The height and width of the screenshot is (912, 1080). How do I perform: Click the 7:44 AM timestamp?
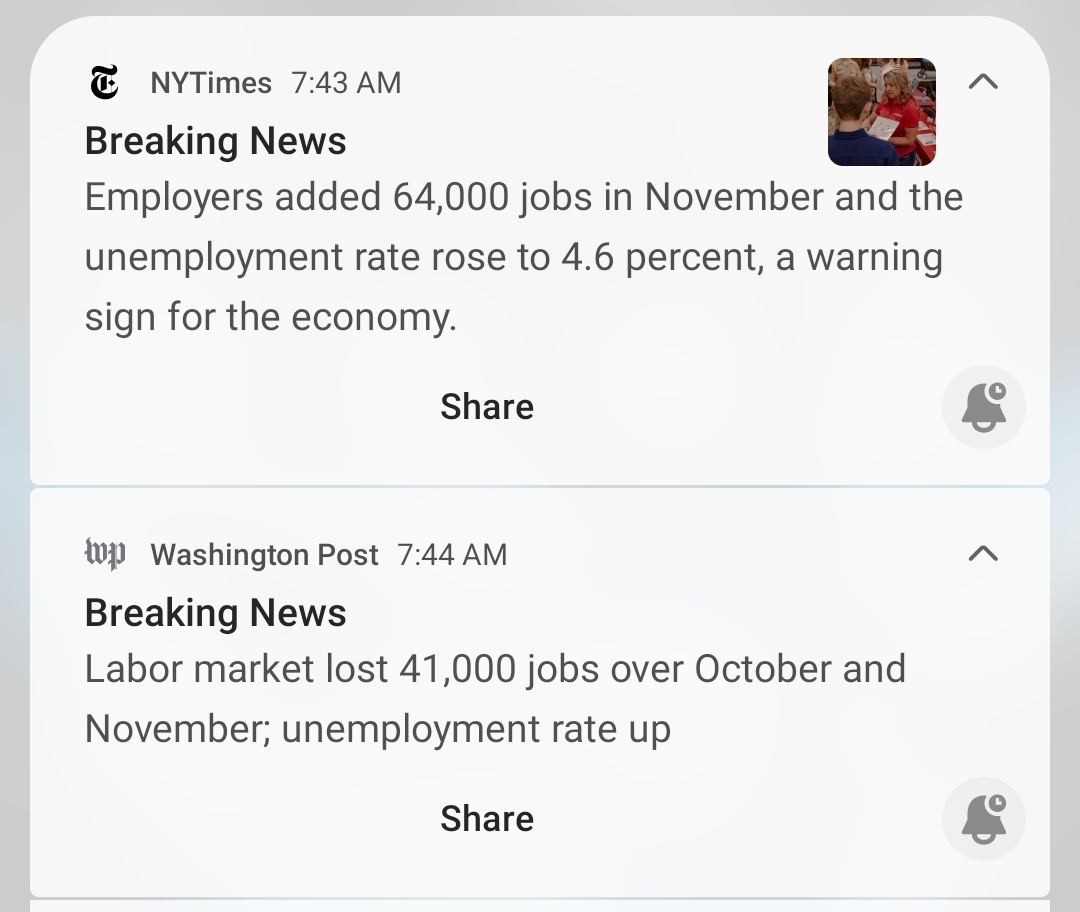coord(452,555)
